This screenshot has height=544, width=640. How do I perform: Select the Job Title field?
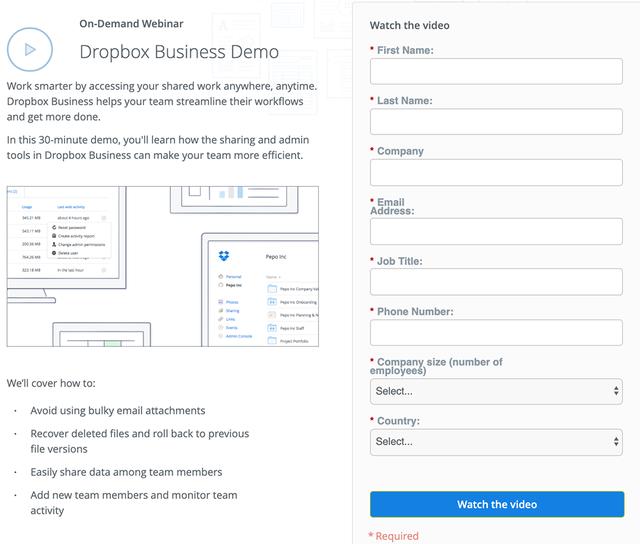coord(496,282)
